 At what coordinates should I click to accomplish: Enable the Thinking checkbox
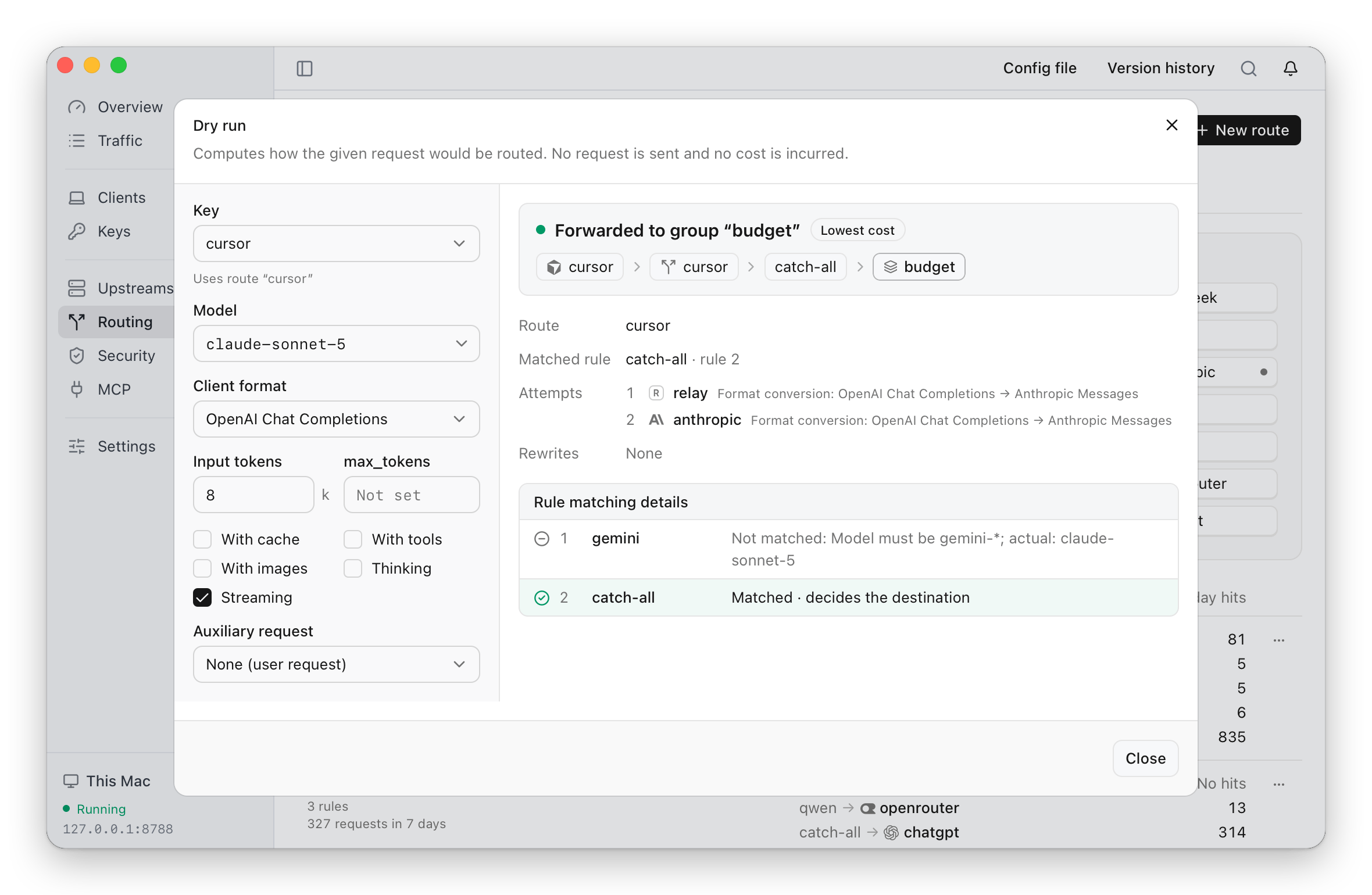pos(353,568)
